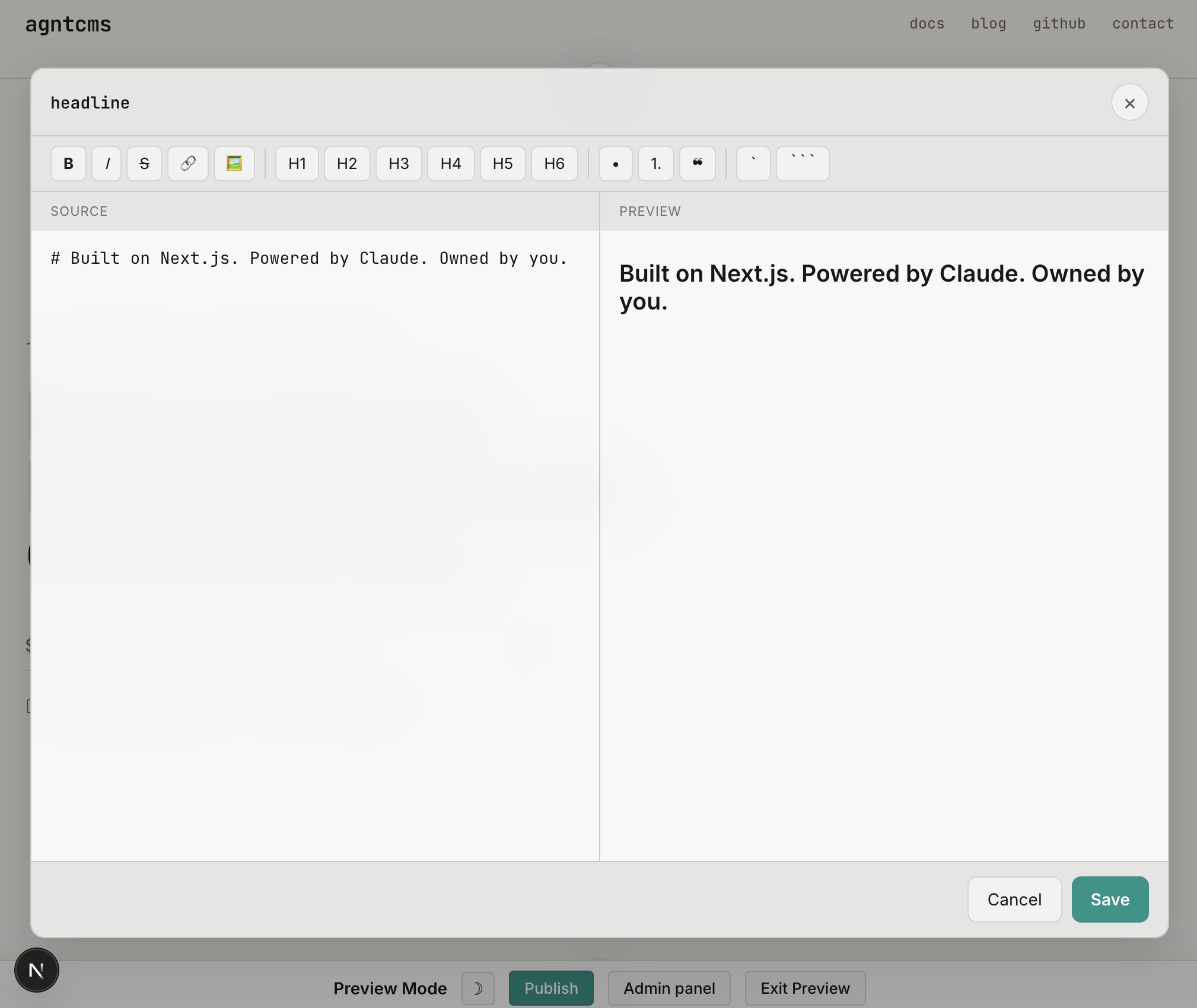
Task: Cancel the headline edit
Action: click(1014, 899)
